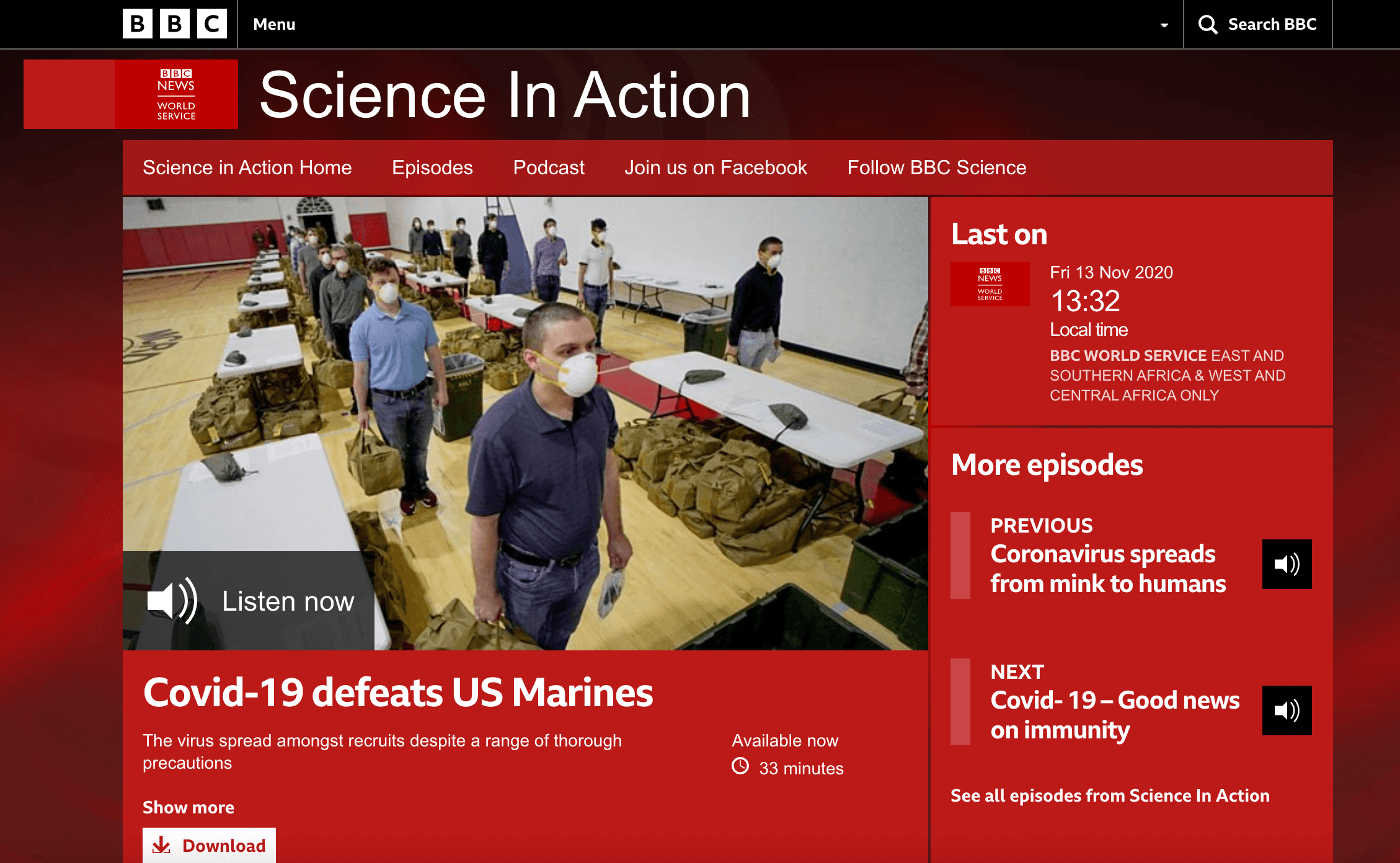Click the Listen now label
This screenshot has height=863, width=1400.
288,601
